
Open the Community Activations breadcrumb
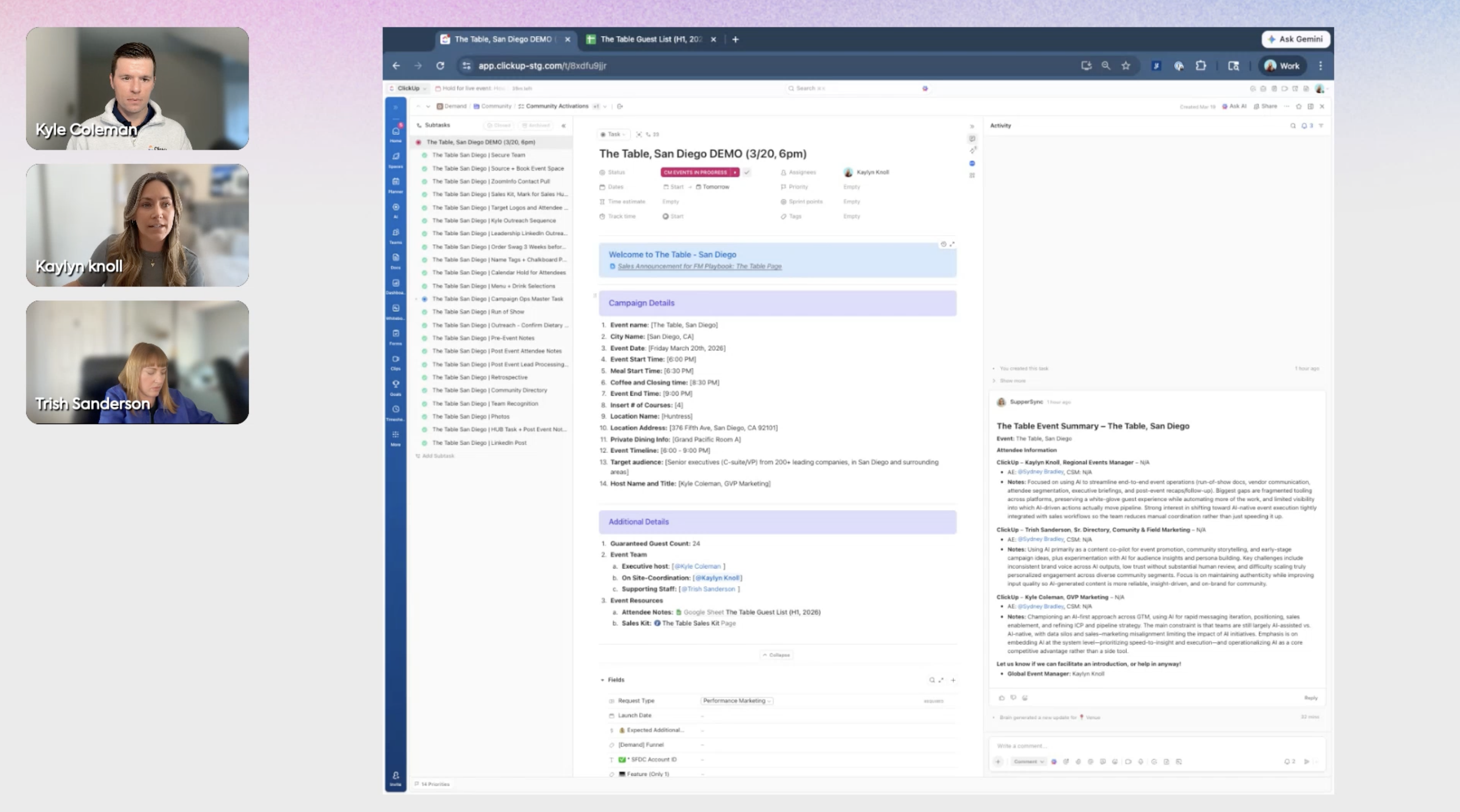(553, 107)
